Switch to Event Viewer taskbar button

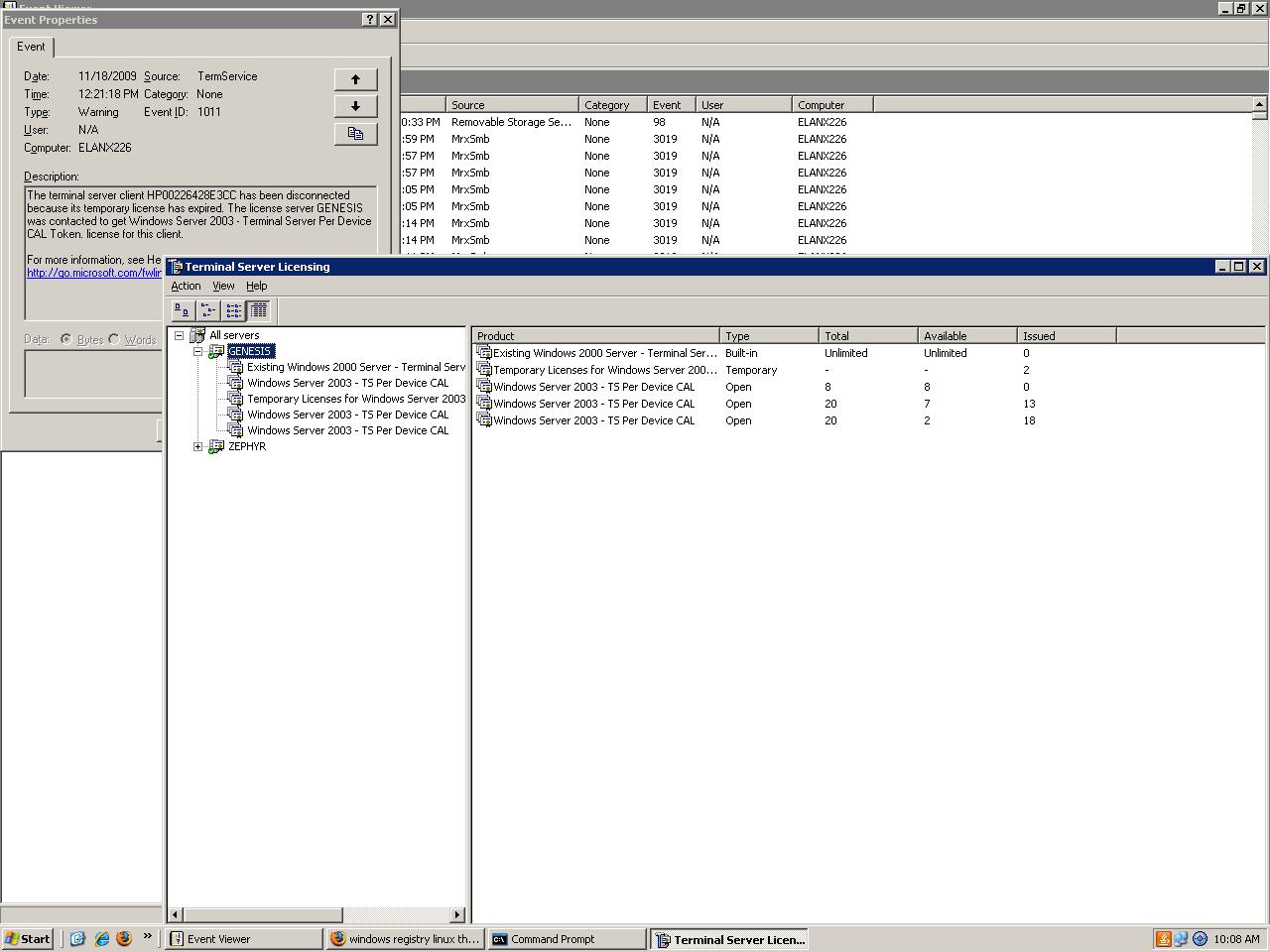point(243,938)
